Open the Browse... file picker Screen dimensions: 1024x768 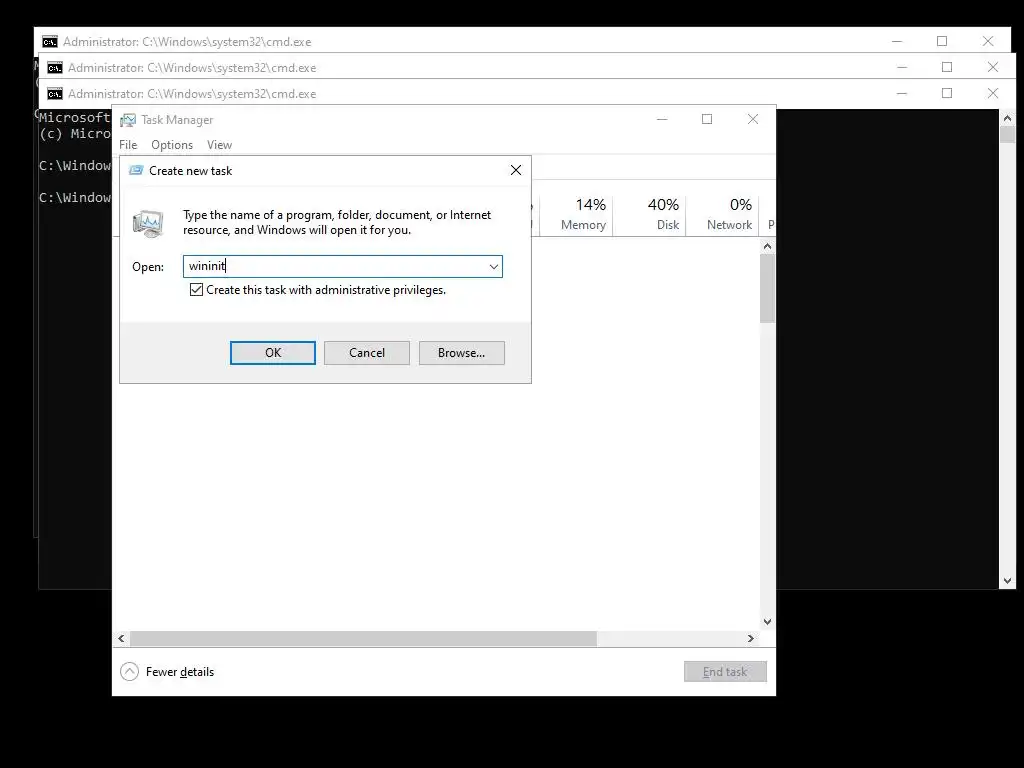461,353
